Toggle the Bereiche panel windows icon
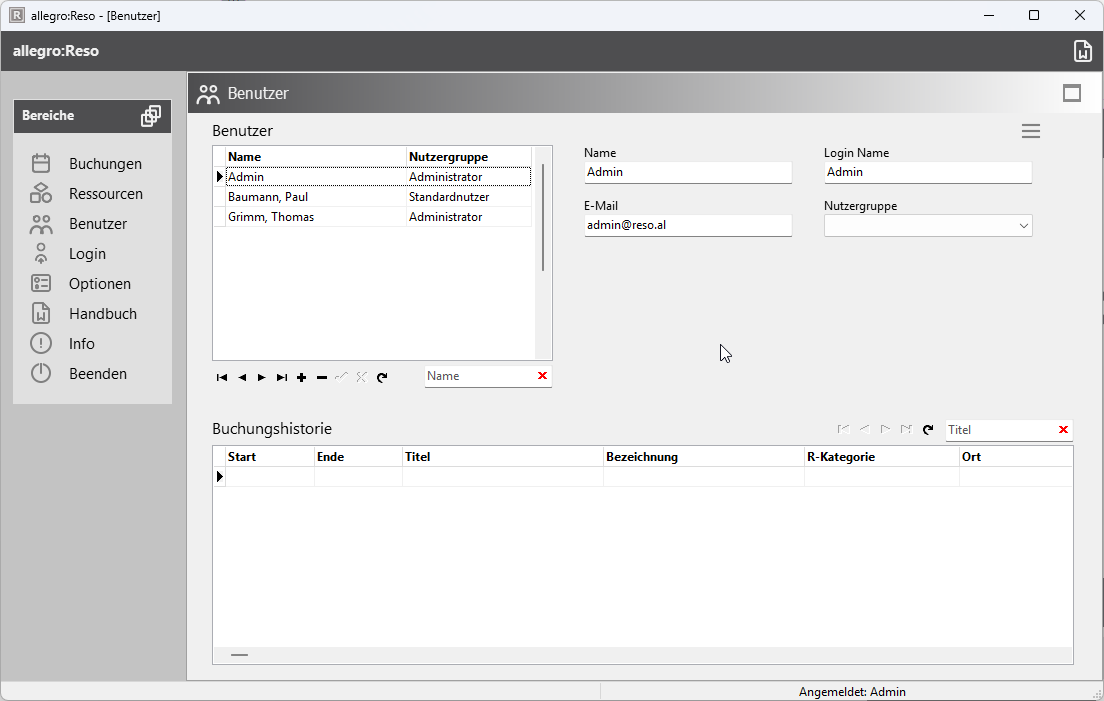Image resolution: width=1104 pixels, height=701 pixels. [x=151, y=116]
